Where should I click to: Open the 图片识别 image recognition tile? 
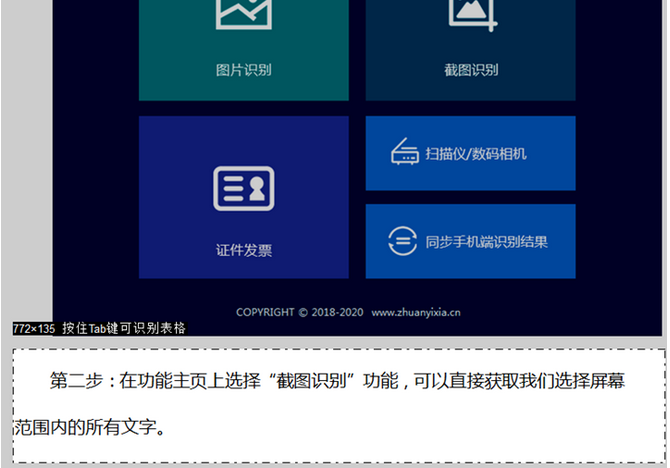click(x=244, y=50)
